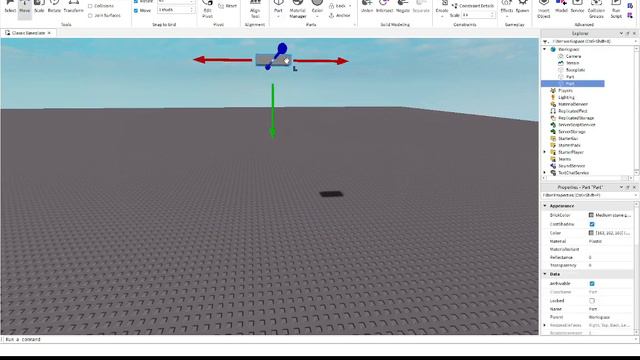640x360 pixels.
Task: Select the Select tool
Action: tap(10, 7)
